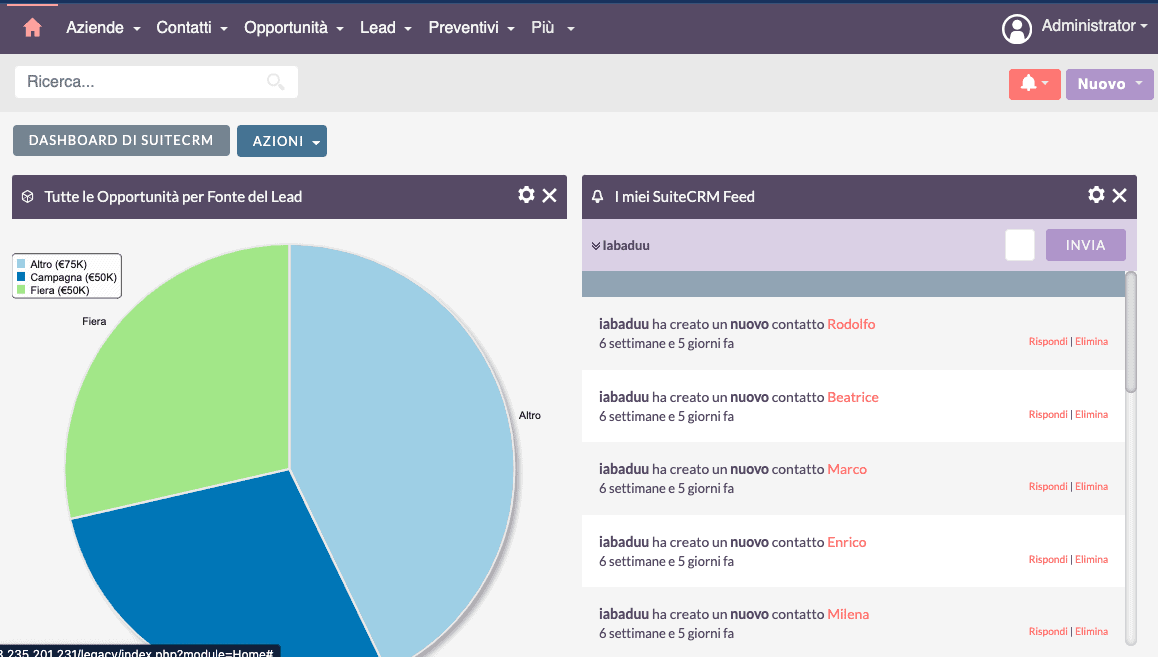Click Rispondi on the Rodolfo entry
This screenshot has height=657, width=1158.
[x=1048, y=342]
